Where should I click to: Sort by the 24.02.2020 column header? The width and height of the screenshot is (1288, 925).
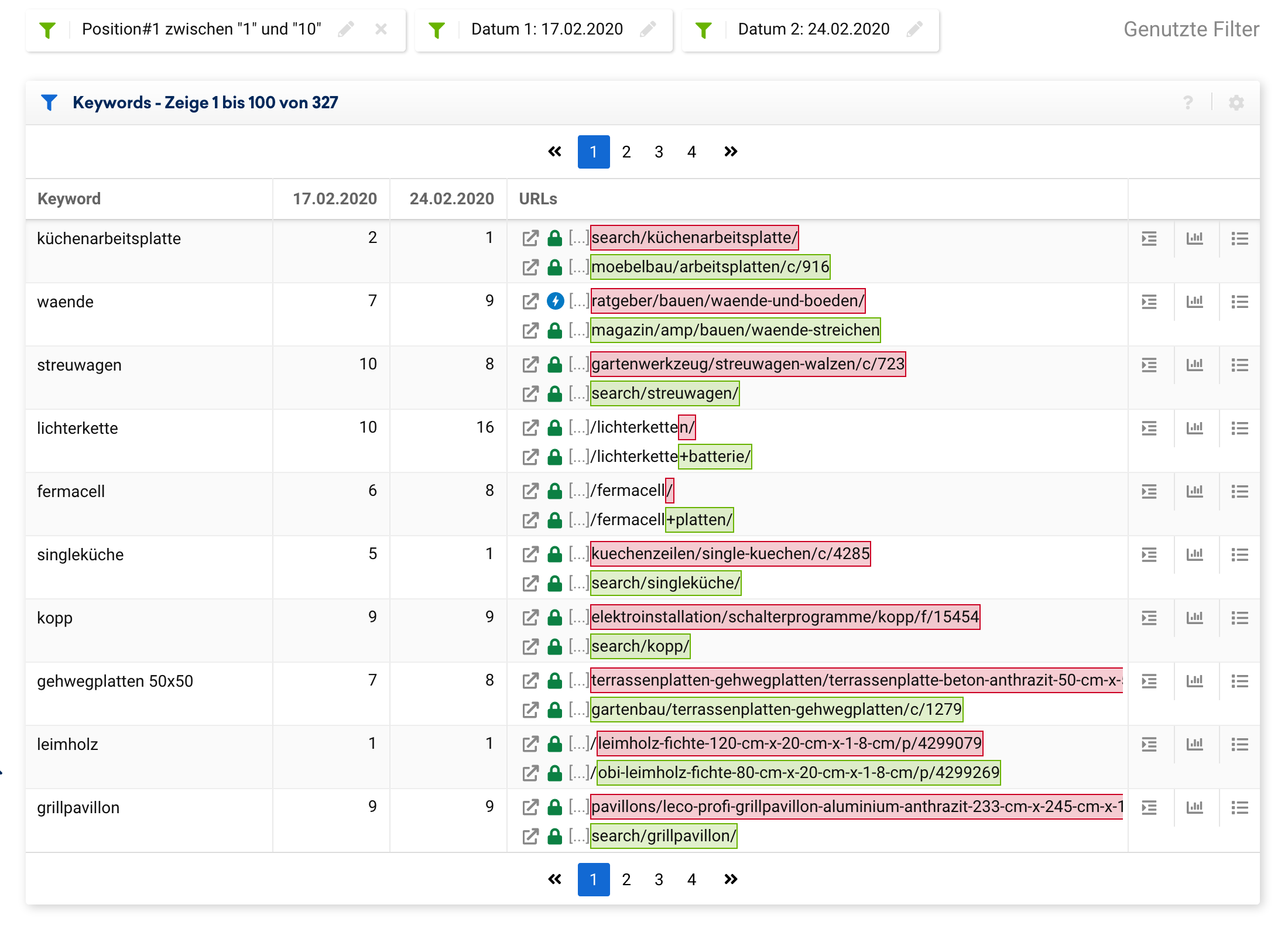point(451,199)
